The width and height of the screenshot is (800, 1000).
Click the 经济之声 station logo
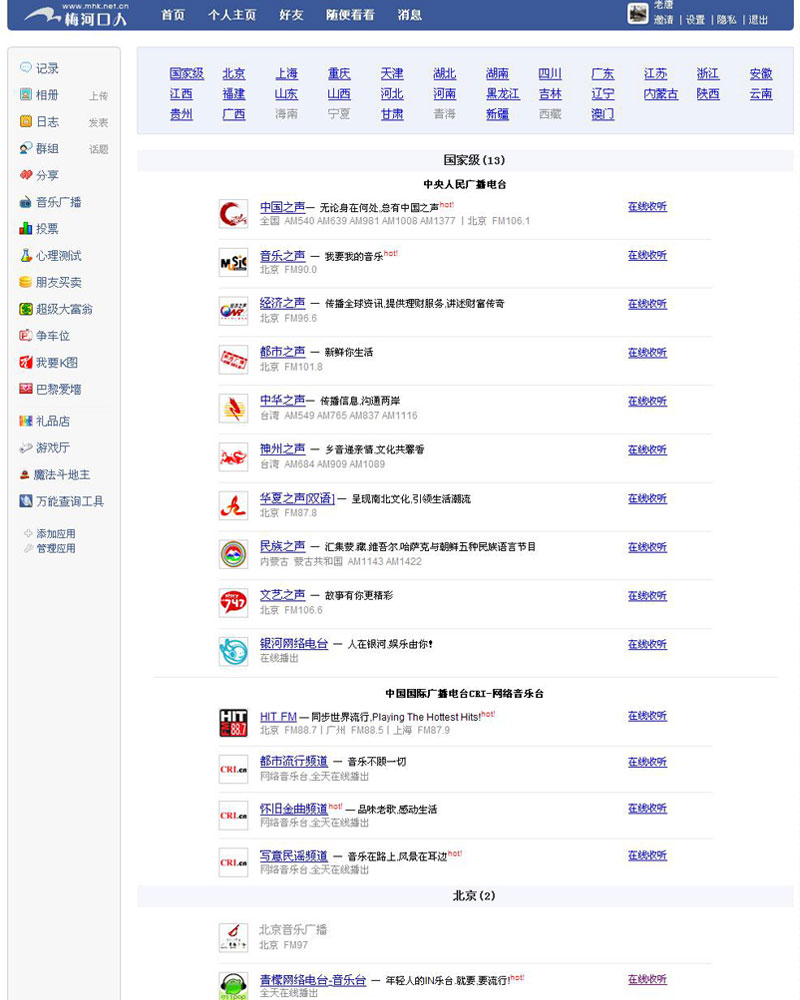233,311
